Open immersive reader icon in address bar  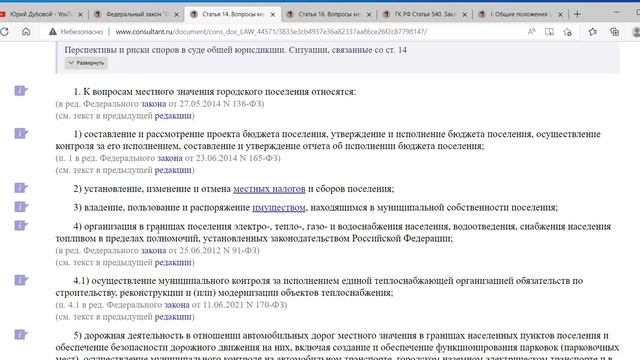[549, 31]
